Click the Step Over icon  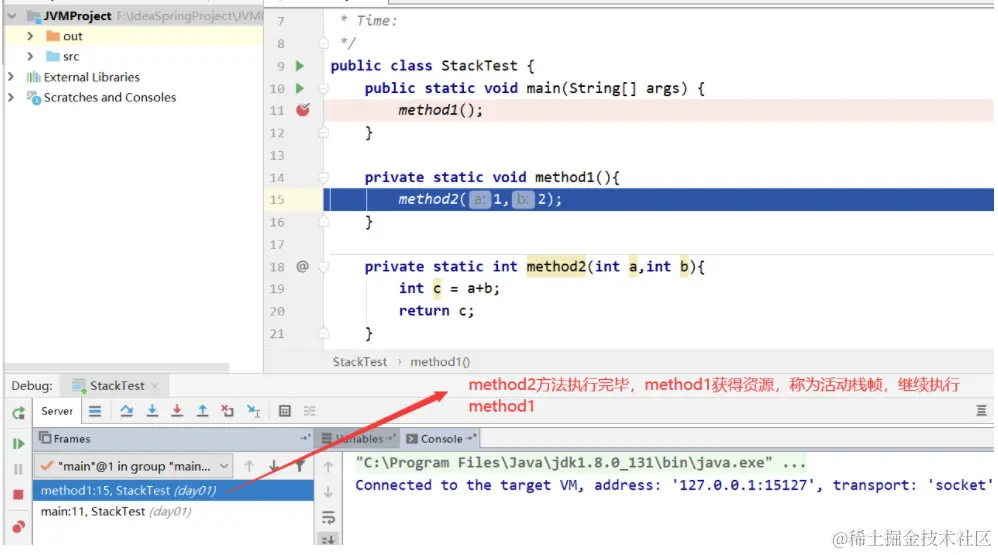126,411
